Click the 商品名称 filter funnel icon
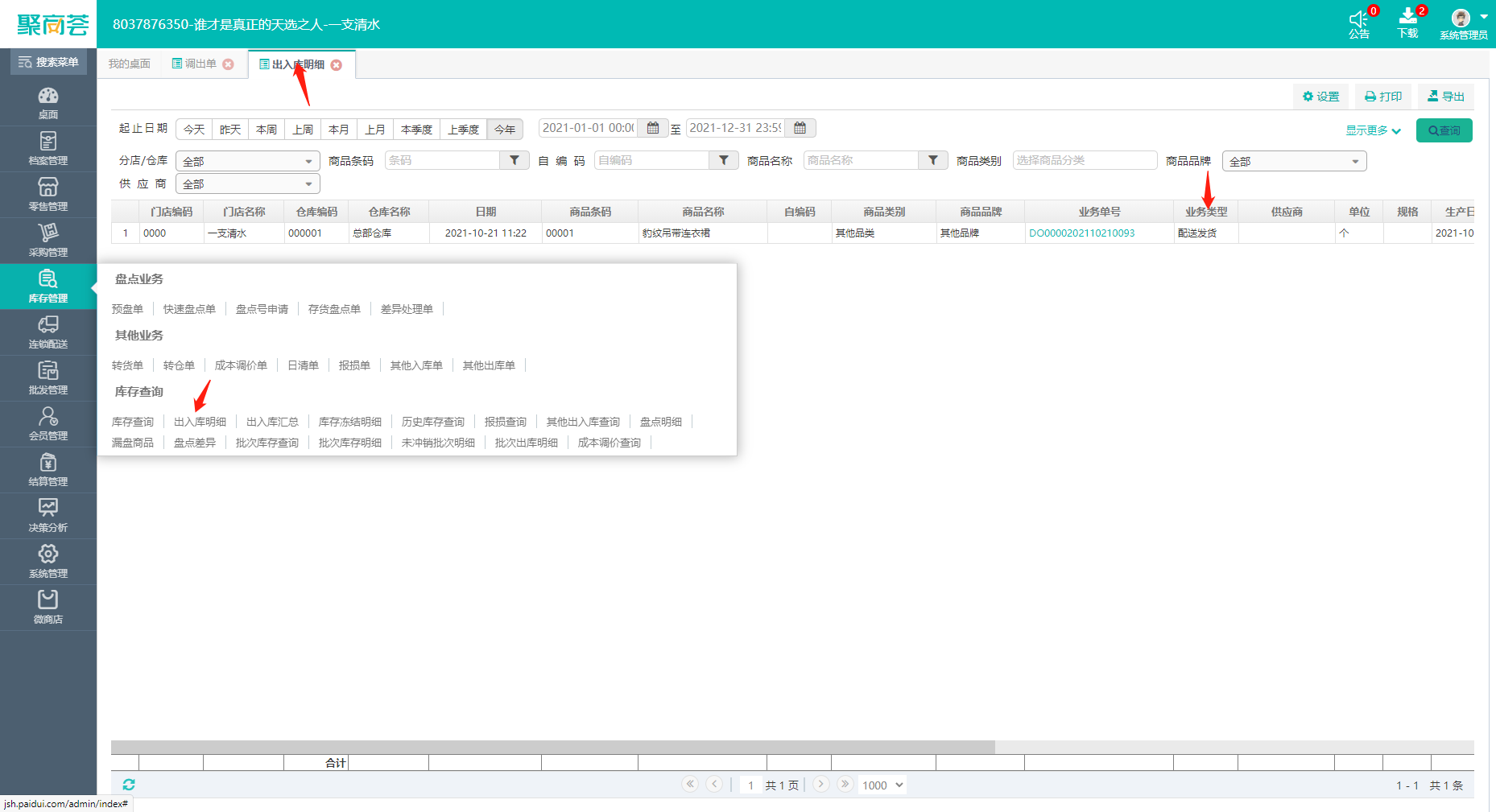 tap(933, 160)
